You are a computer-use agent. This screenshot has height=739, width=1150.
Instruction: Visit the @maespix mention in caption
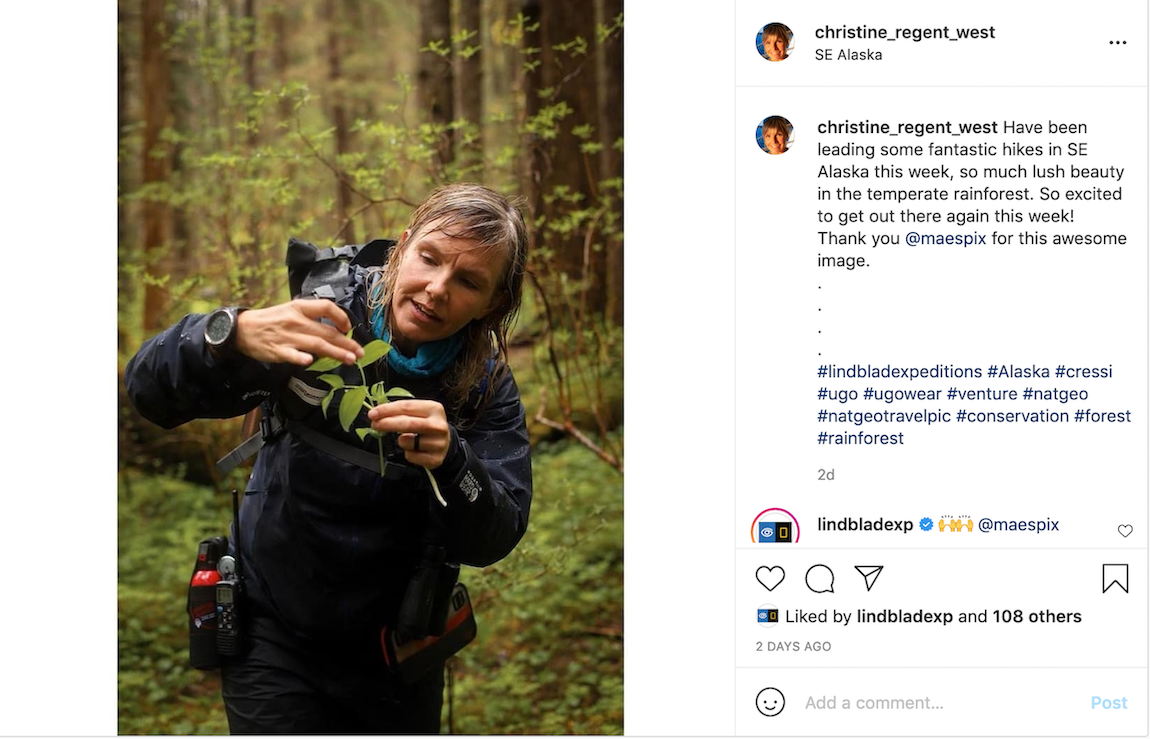pyautogui.click(x=946, y=238)
